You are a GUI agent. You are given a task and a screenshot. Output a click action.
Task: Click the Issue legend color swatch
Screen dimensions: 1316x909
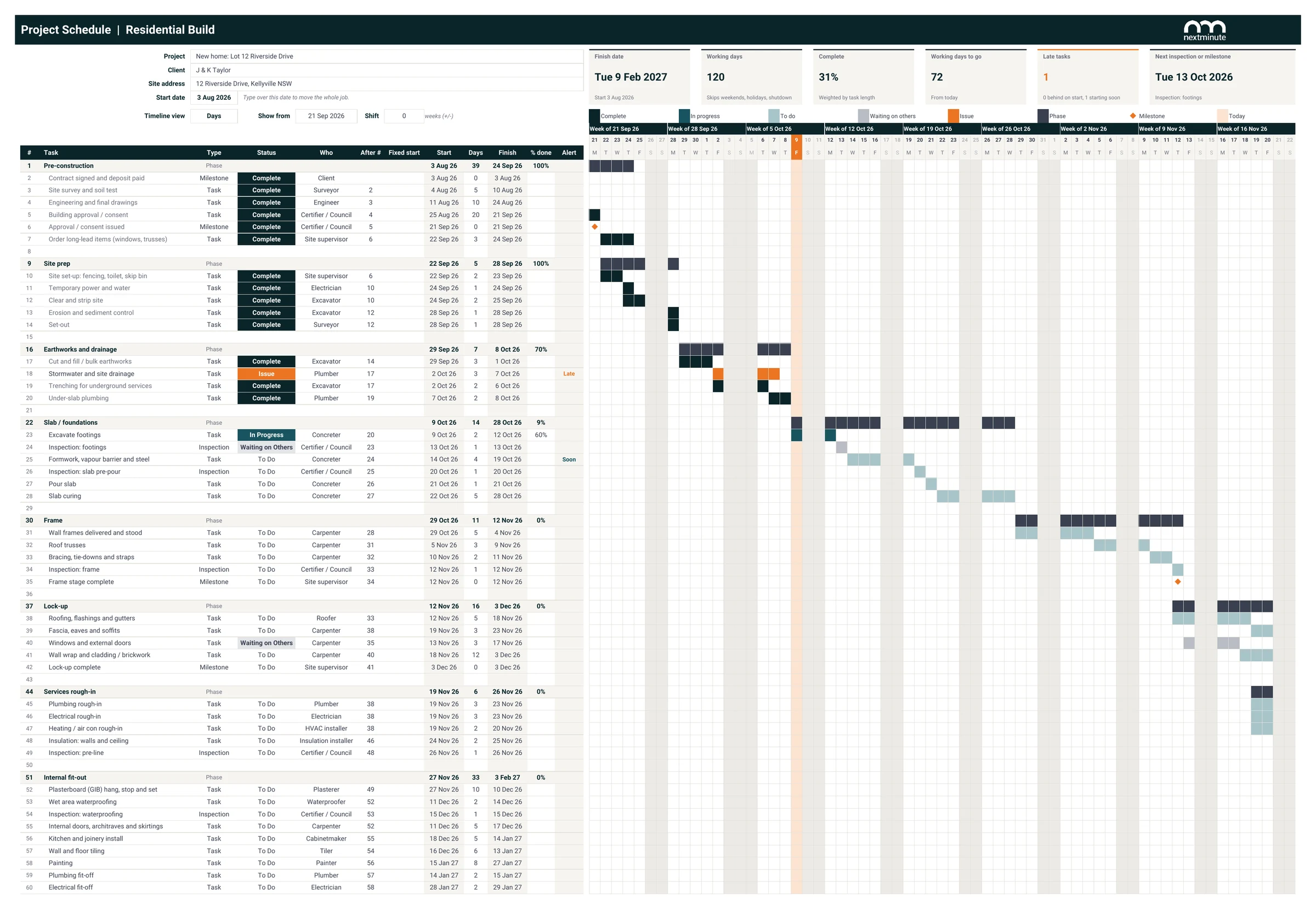[953, 116]
